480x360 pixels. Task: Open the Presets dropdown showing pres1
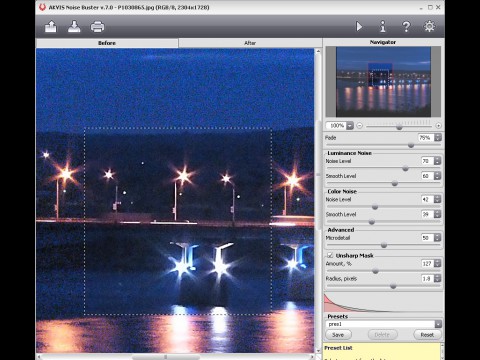coord(438,324)
